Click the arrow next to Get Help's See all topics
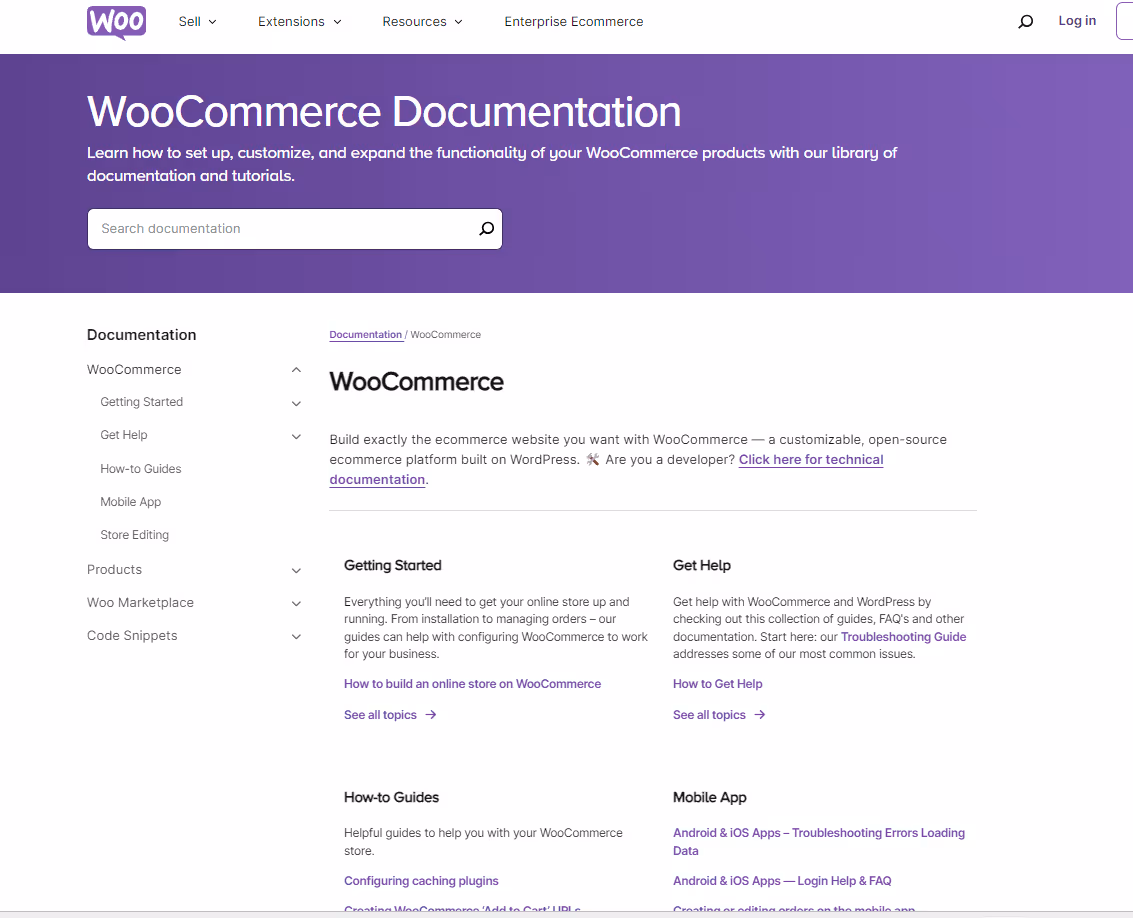Viewport: 1133px width, 918px height. [760, 714]
